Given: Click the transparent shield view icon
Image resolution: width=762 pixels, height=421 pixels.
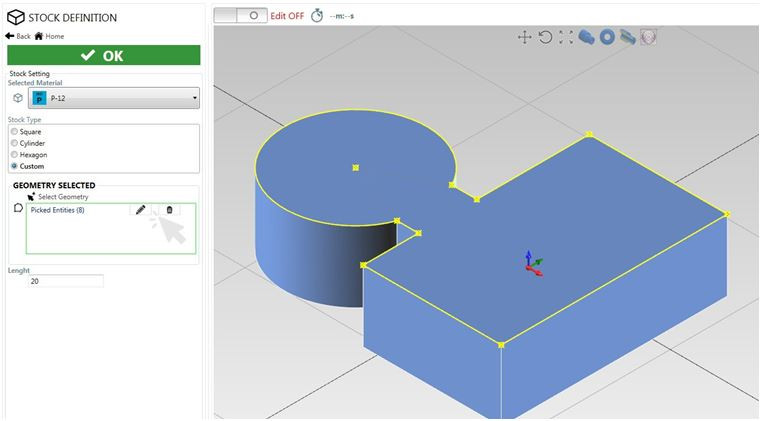Looking at the screenshot, I should point(648,37).
